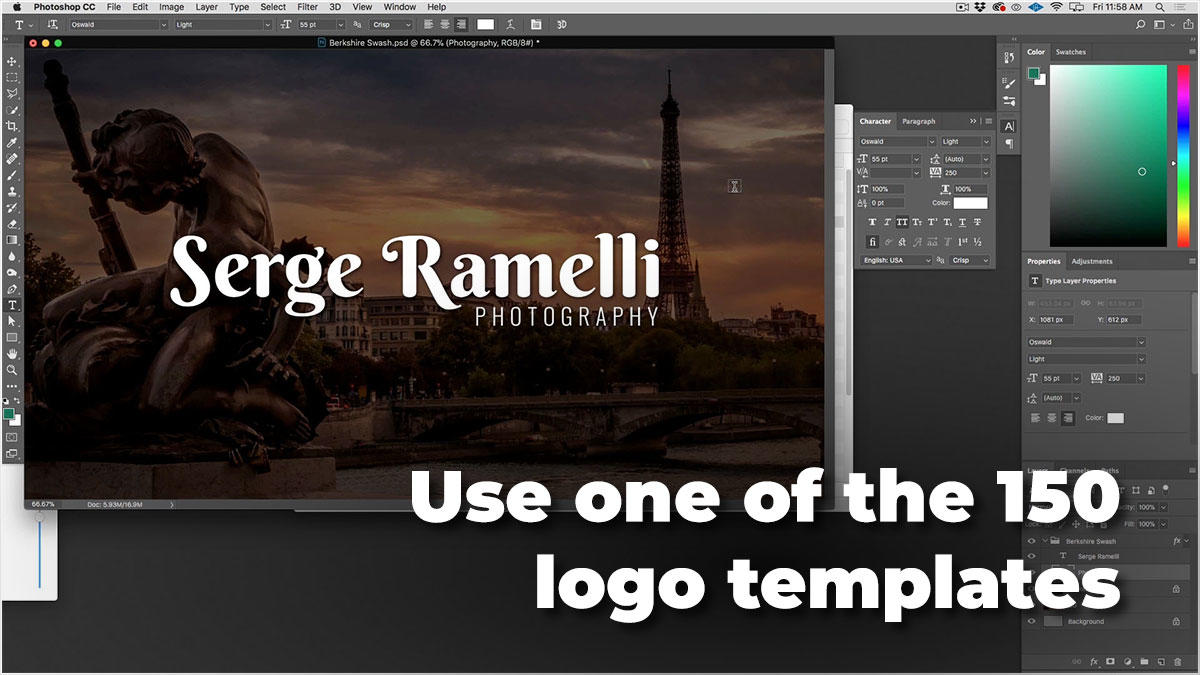Click the 66.67% zoom field in status bar
This screenshot has height=675, width=1200.
click(44, 504)
